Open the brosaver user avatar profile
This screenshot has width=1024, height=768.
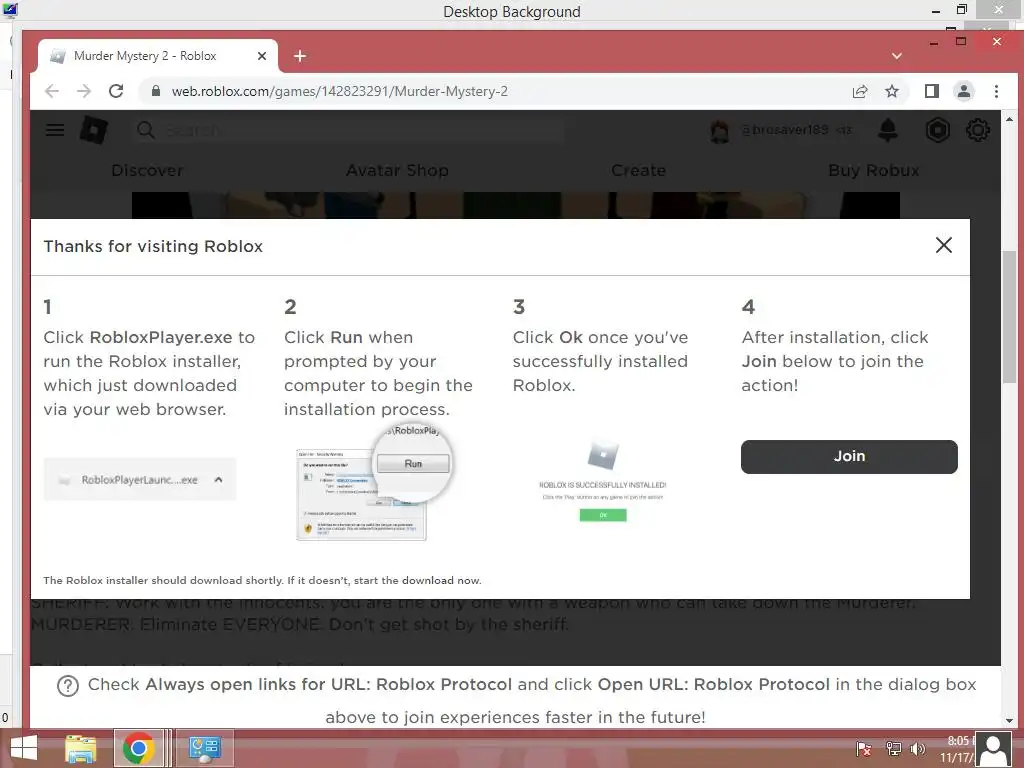[x=720, y=131]
